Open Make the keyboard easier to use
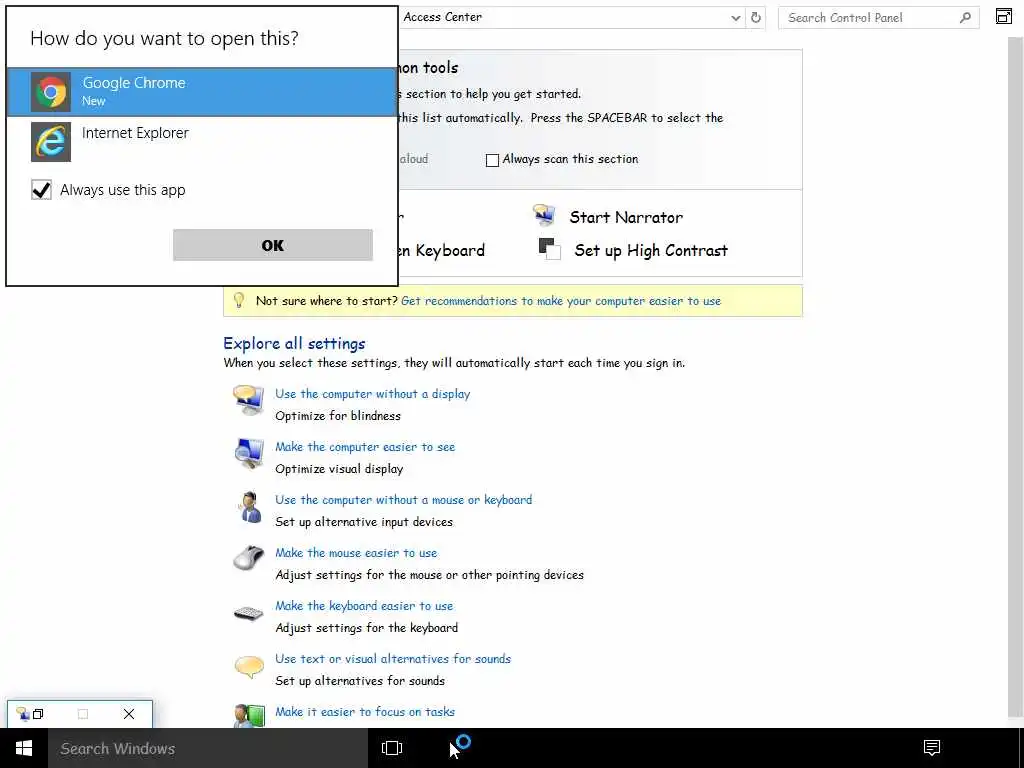The image size is (1024, 768). [364, 605]
